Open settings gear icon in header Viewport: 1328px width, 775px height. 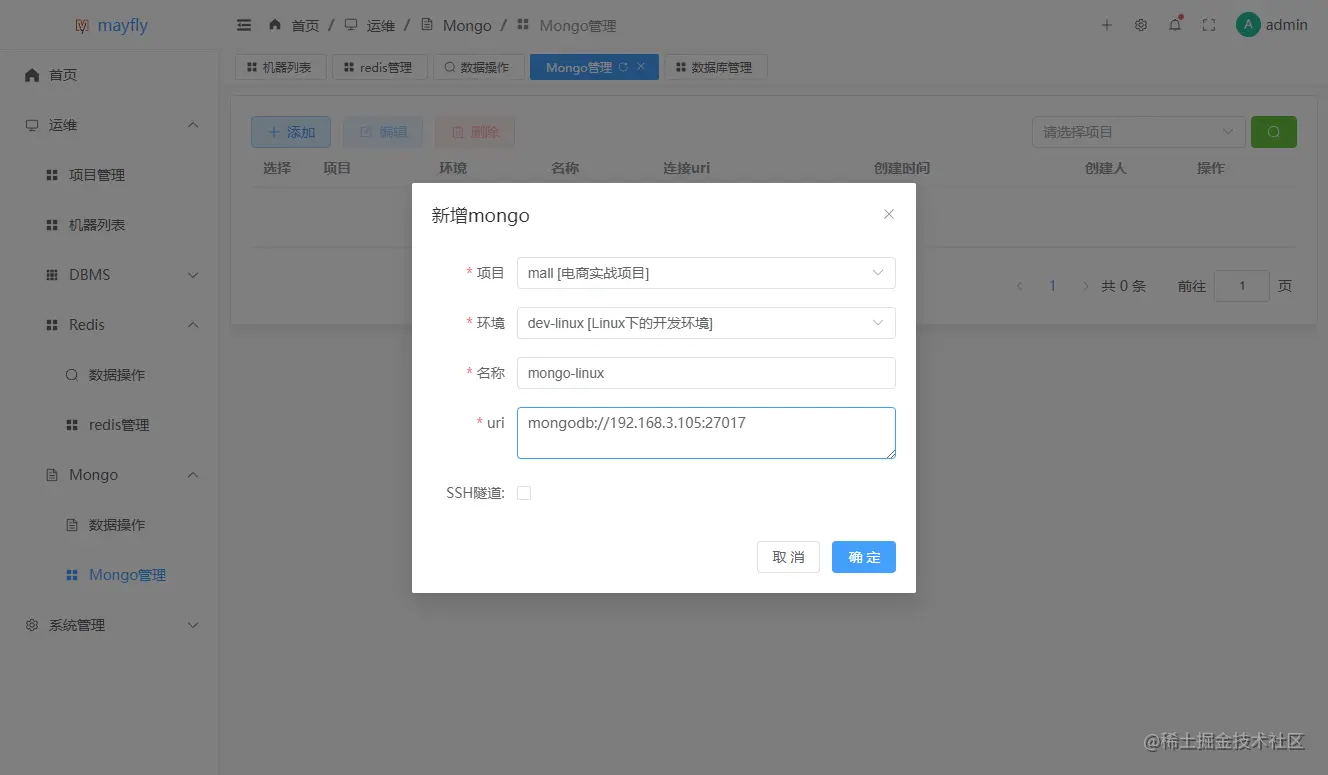[1141, 25]
